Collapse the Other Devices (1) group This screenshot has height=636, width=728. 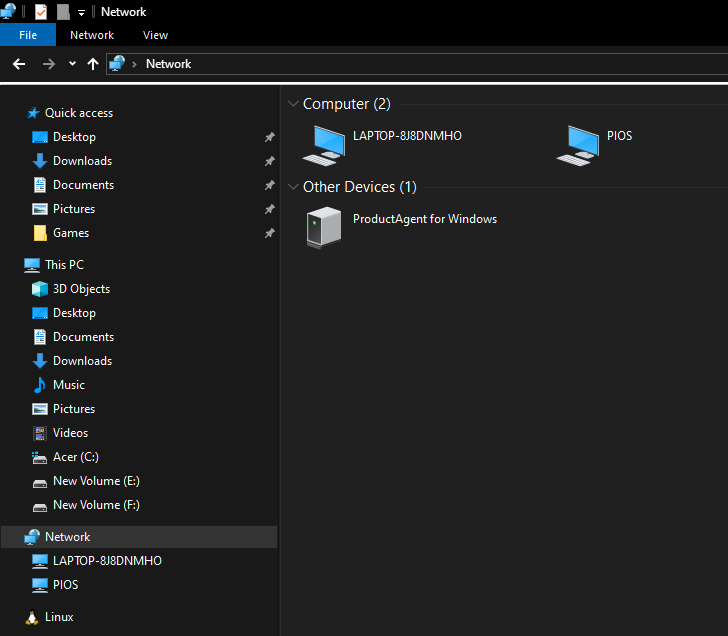[293, 187]
